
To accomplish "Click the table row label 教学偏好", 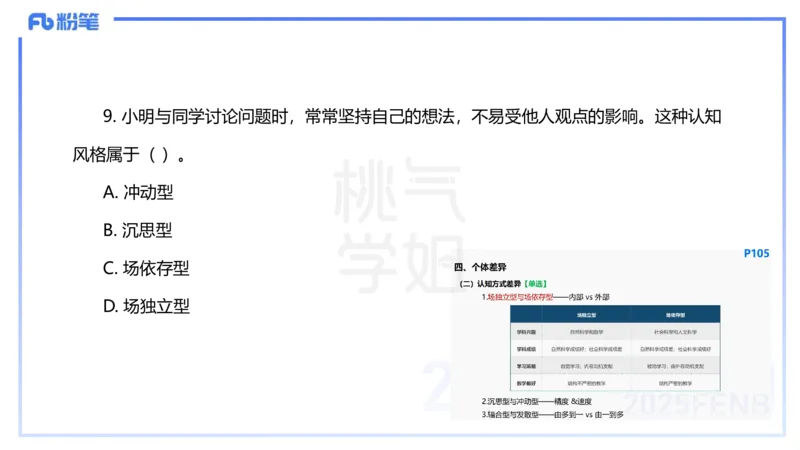I will pyautogui.click(x=526, y=383).
